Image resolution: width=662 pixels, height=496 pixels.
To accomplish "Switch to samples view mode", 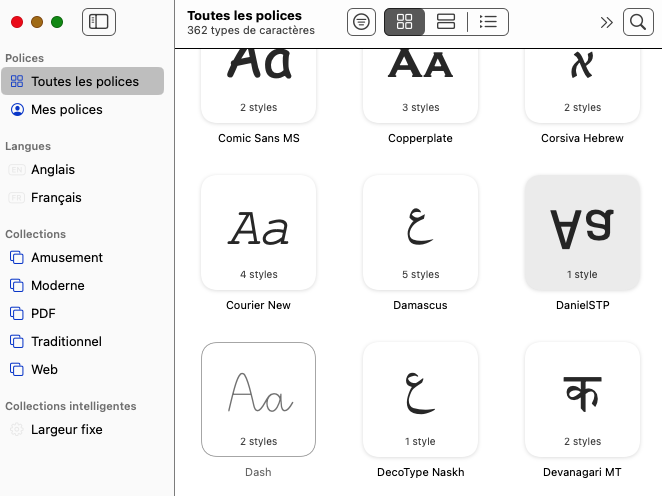I will (446, 22).
